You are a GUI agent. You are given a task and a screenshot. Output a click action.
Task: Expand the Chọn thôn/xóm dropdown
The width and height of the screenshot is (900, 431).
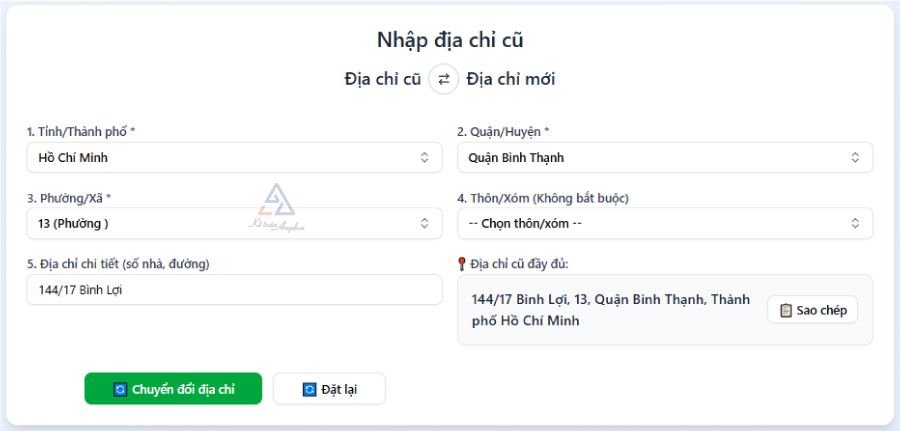(665, 223)
